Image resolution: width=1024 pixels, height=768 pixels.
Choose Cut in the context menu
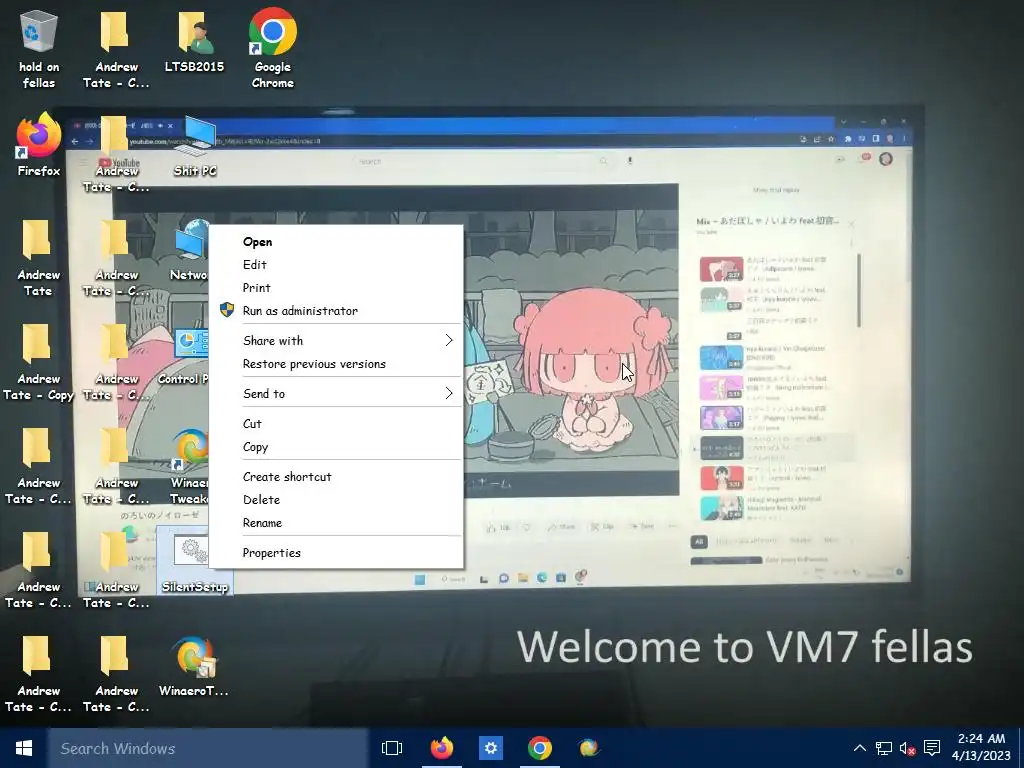click(x=336, y=424)
